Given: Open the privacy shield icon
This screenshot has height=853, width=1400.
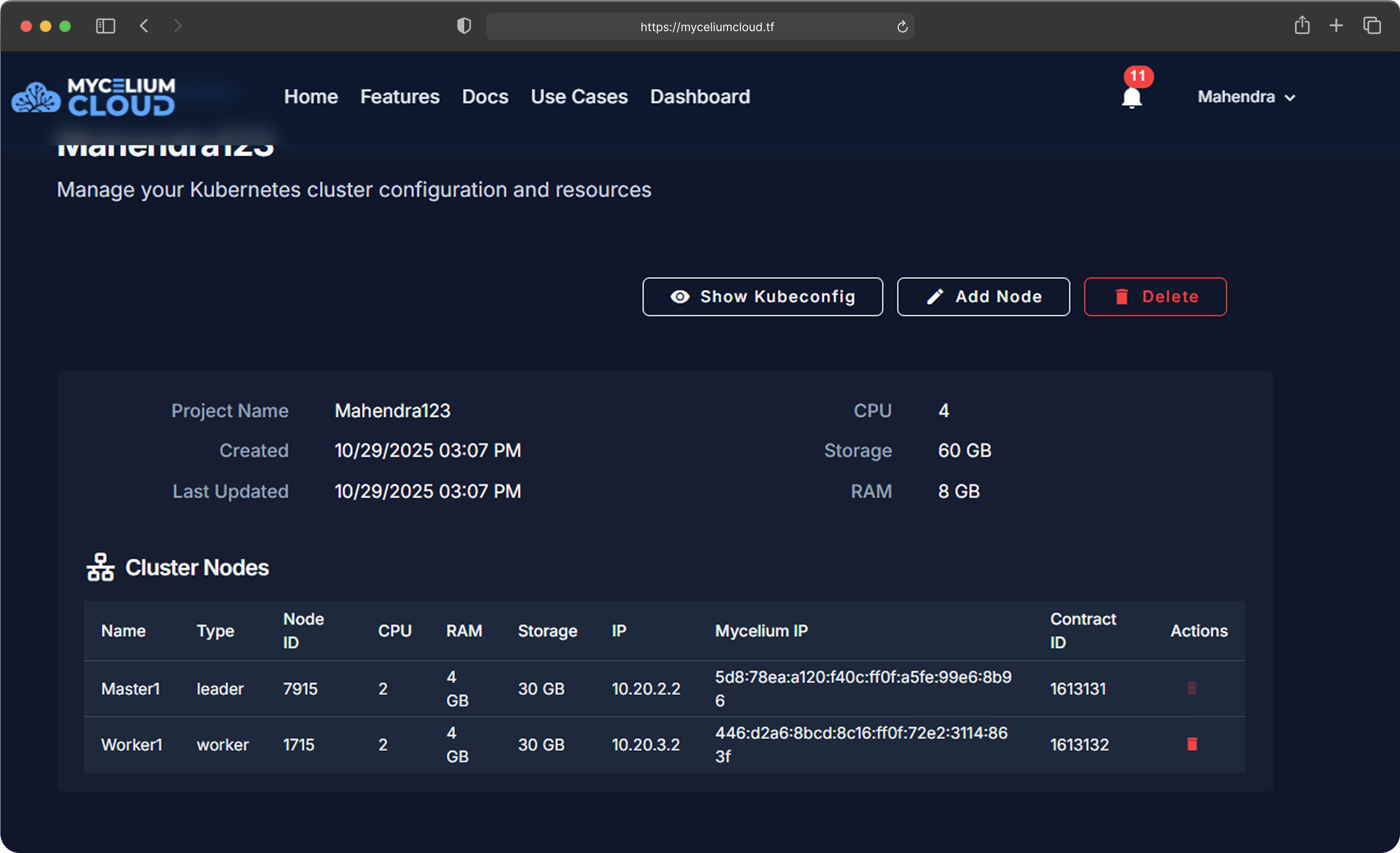Looking at the screenshot, I should 464,26.
